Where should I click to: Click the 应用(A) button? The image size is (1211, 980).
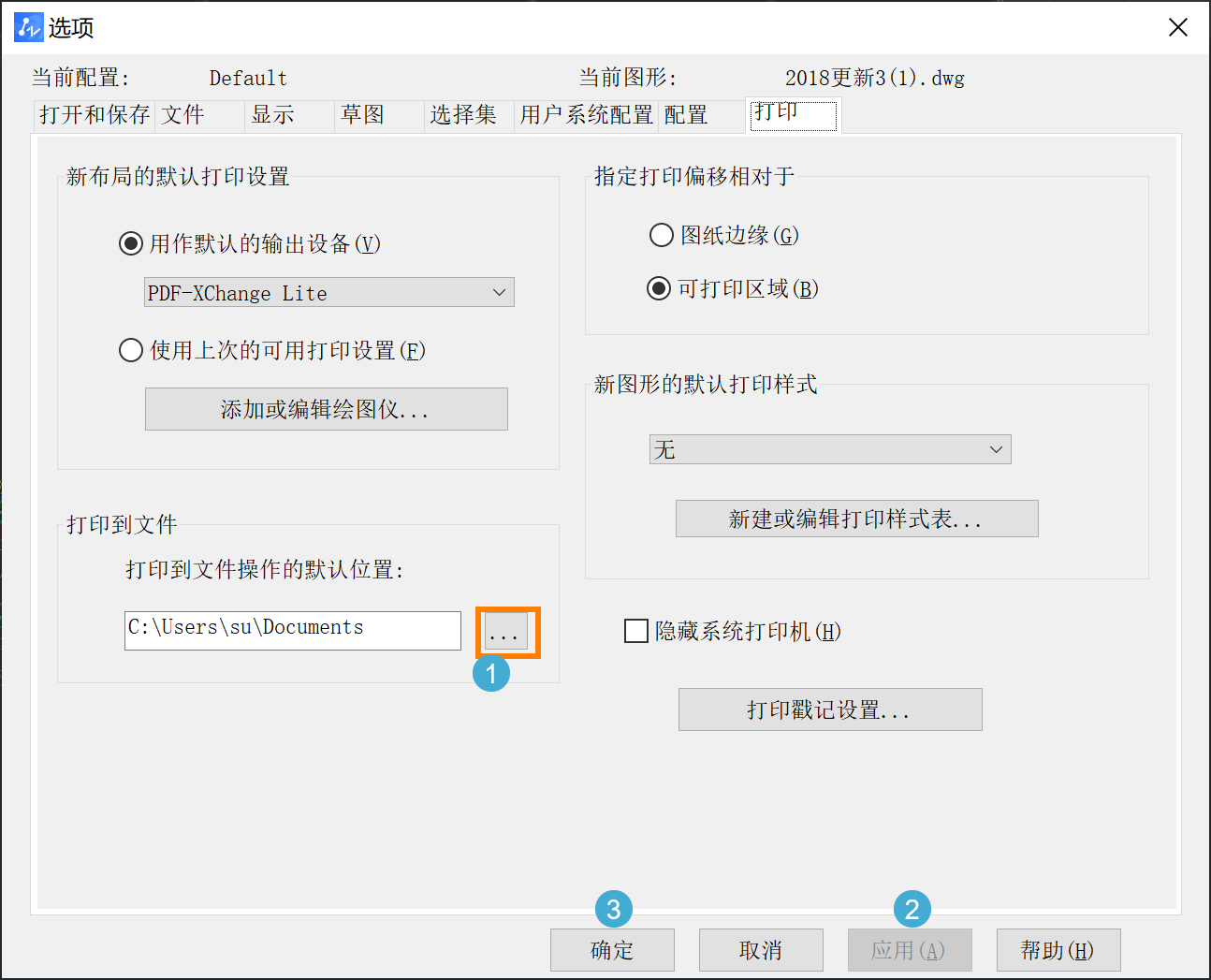[910, 950]
